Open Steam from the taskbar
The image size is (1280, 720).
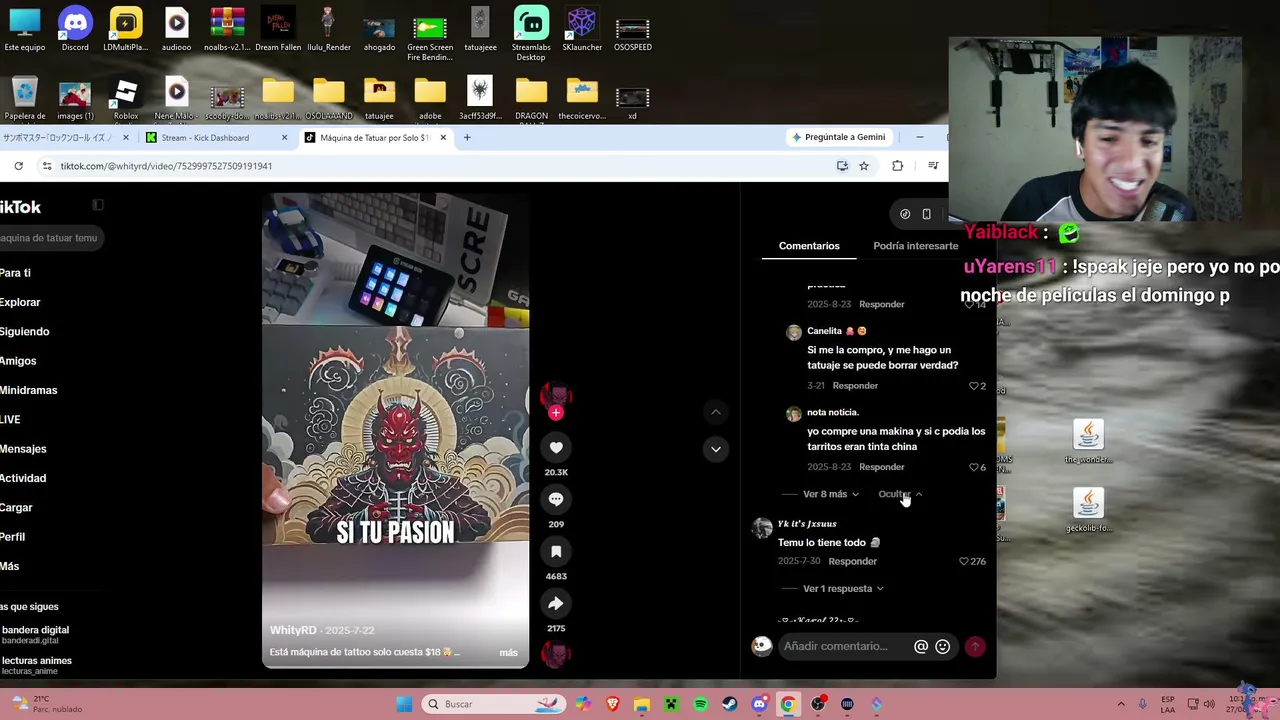729,704
